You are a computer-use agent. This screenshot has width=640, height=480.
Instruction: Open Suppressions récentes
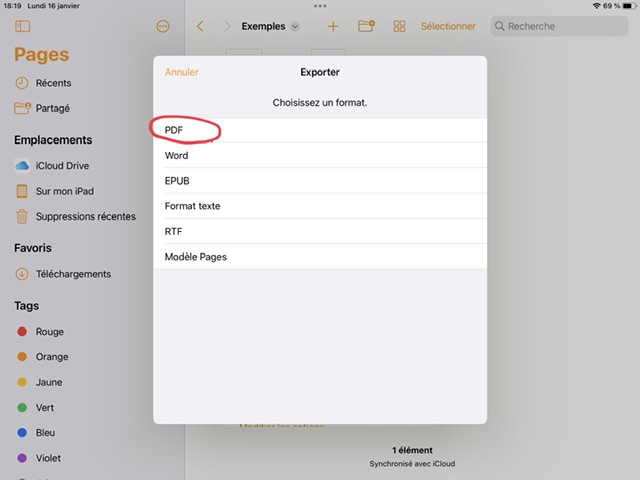[86, 216]
